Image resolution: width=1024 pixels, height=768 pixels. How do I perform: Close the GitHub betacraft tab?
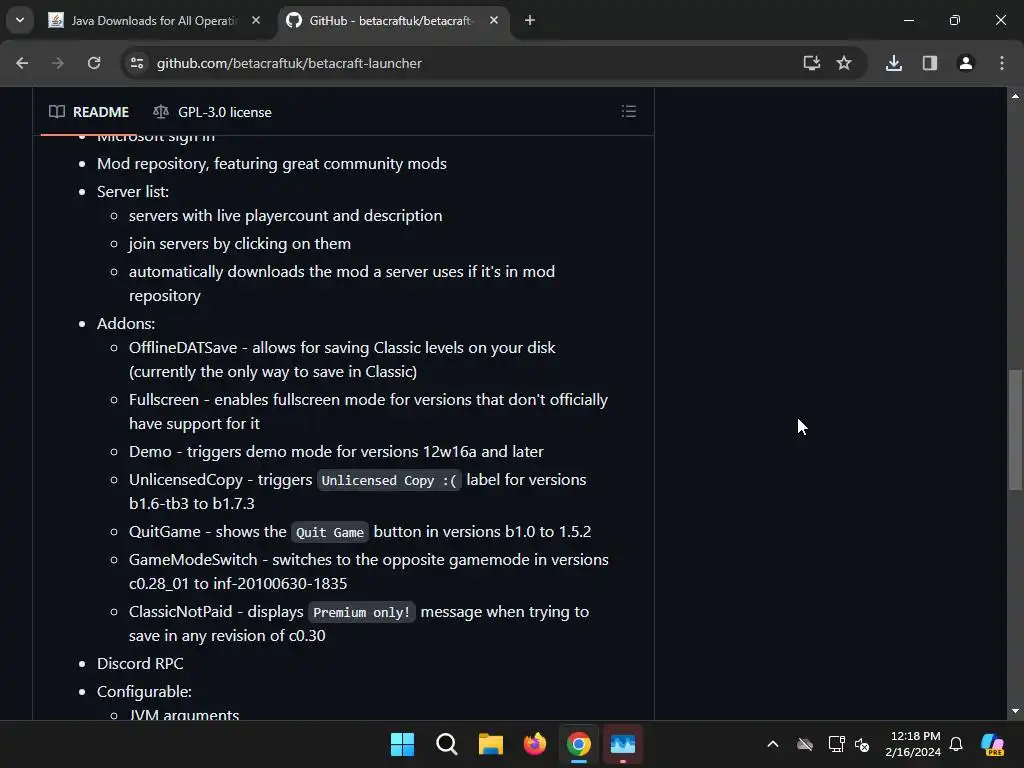click(x=494, y=20)
